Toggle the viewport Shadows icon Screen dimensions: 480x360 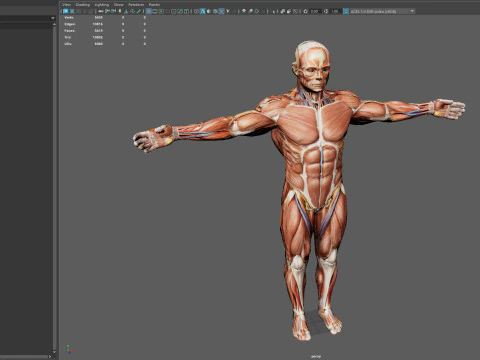pos(234,11)
